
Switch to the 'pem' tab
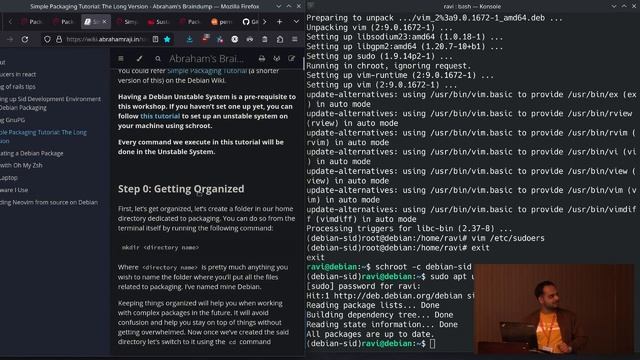(222, 22)
